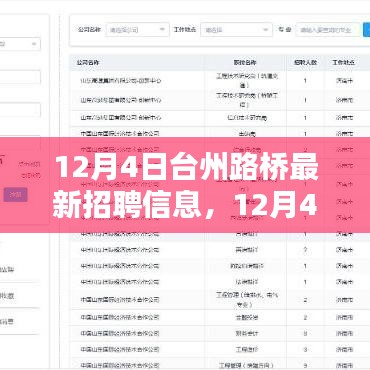Click the company name in 工程造价 row
The height and width of the screenshot is (370, 370).
tap(120, 349)
